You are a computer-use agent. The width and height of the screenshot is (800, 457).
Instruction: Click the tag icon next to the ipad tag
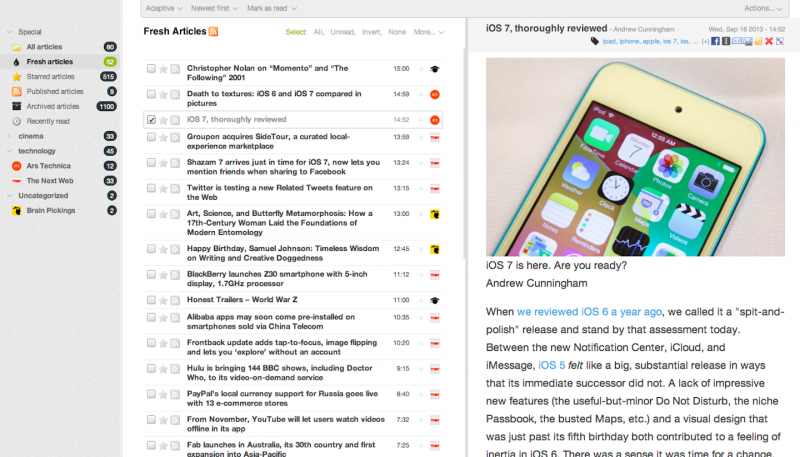(596, 41)
